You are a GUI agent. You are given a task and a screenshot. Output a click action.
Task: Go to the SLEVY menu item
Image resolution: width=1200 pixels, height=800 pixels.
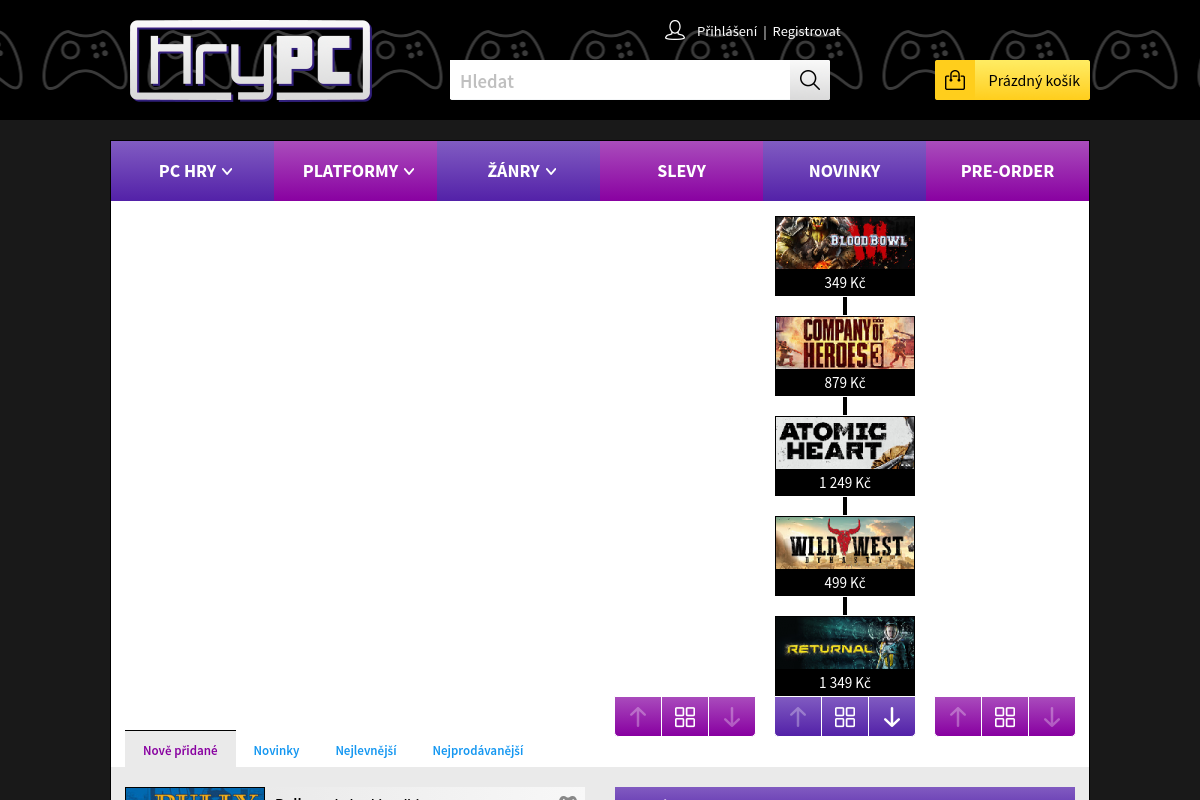pos(681,171)
